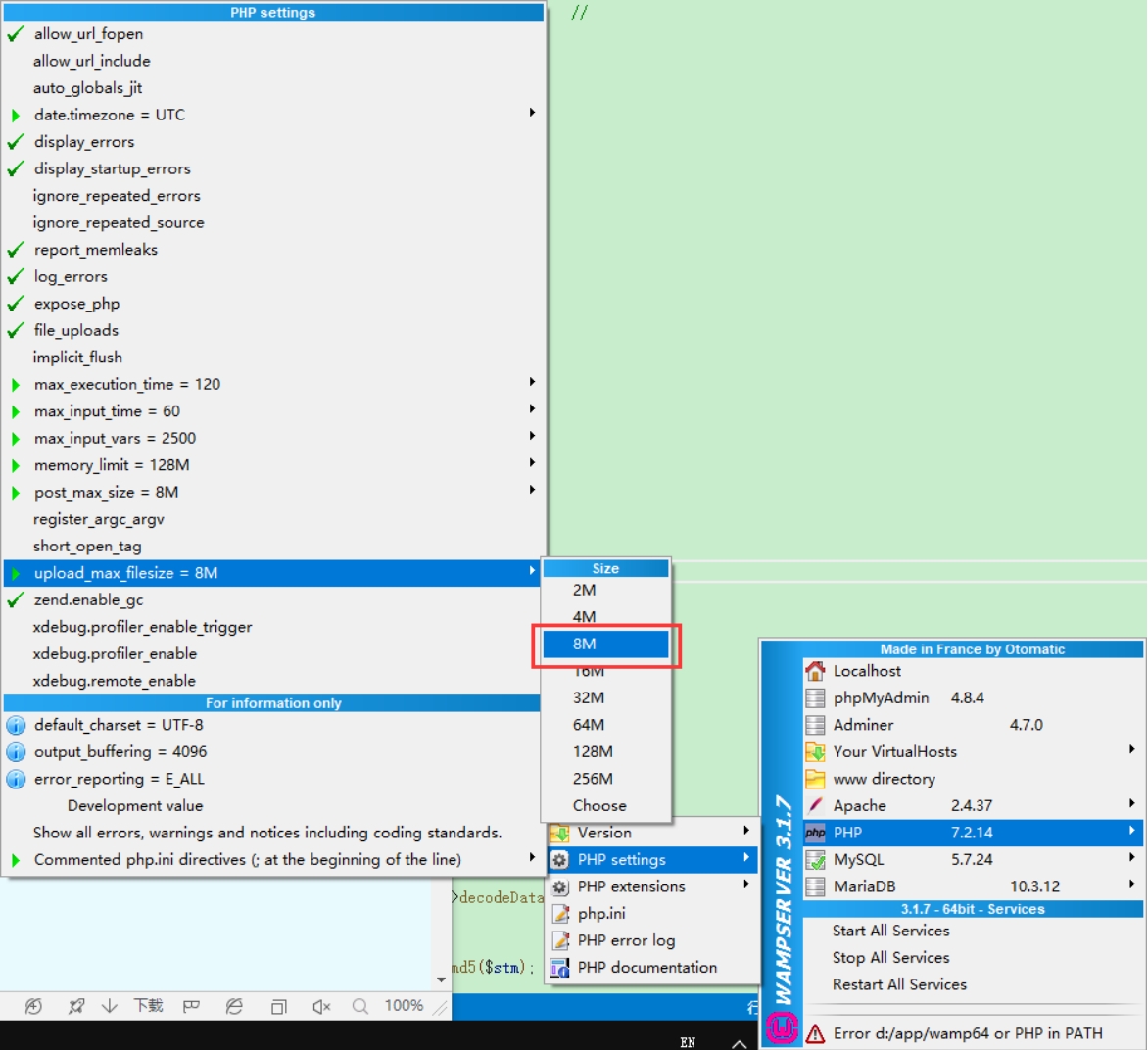Open the www directory folder

(884, 779)
